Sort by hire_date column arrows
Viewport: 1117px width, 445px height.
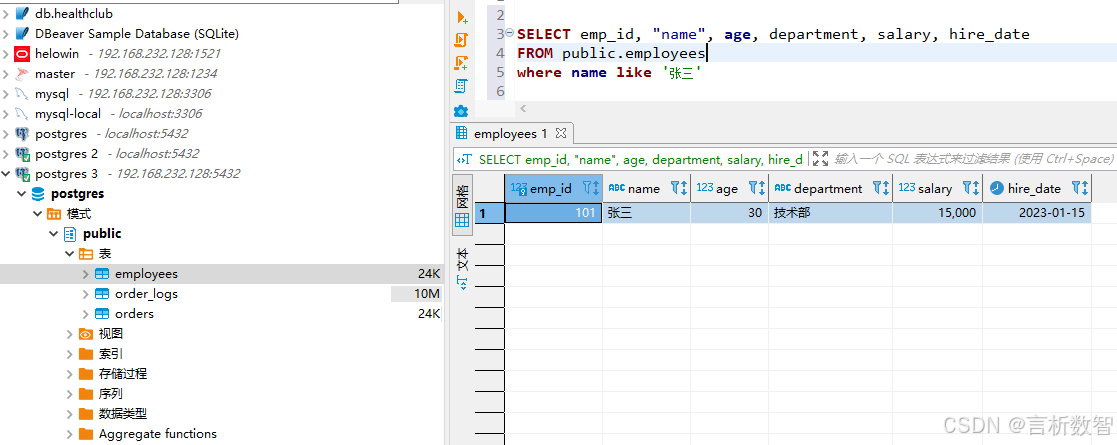1085,188
